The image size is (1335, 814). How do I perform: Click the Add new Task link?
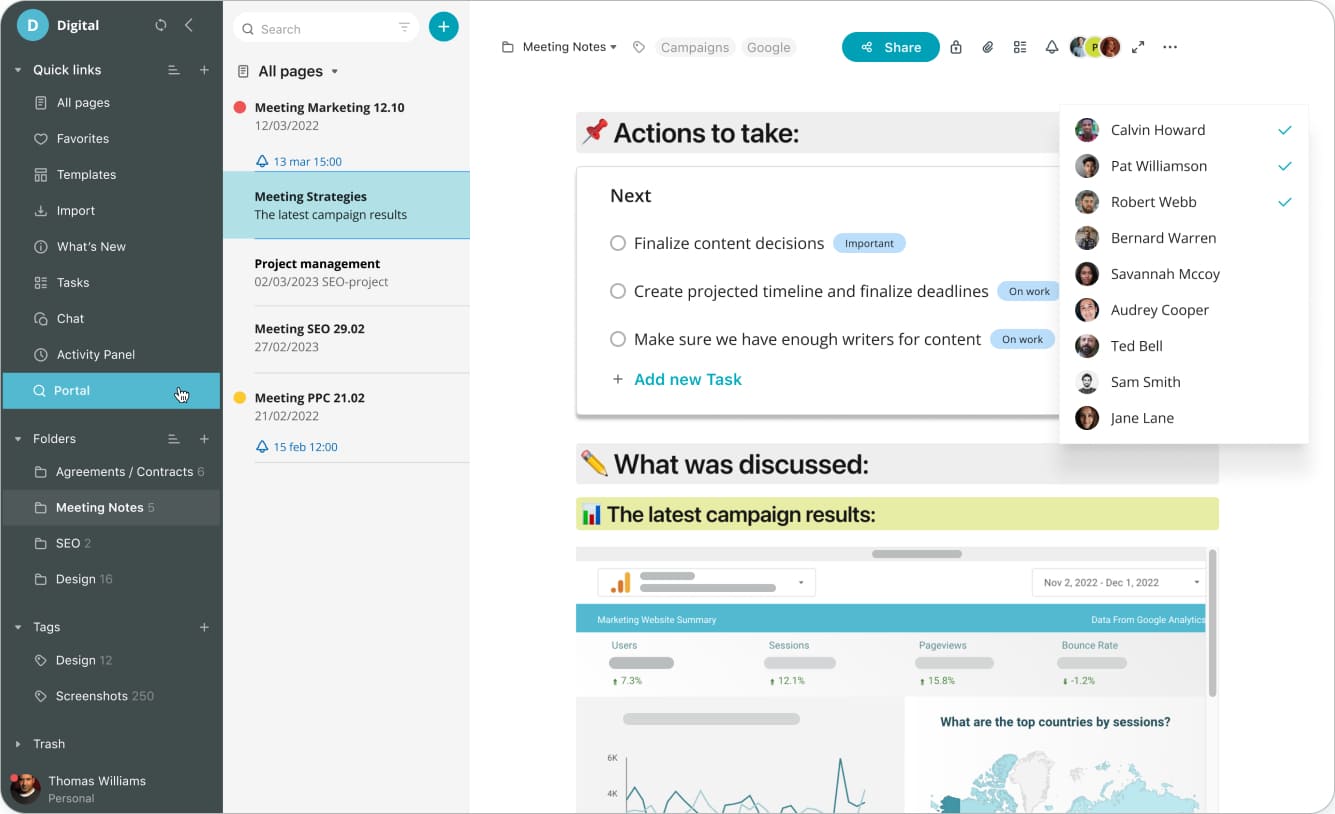687,379
